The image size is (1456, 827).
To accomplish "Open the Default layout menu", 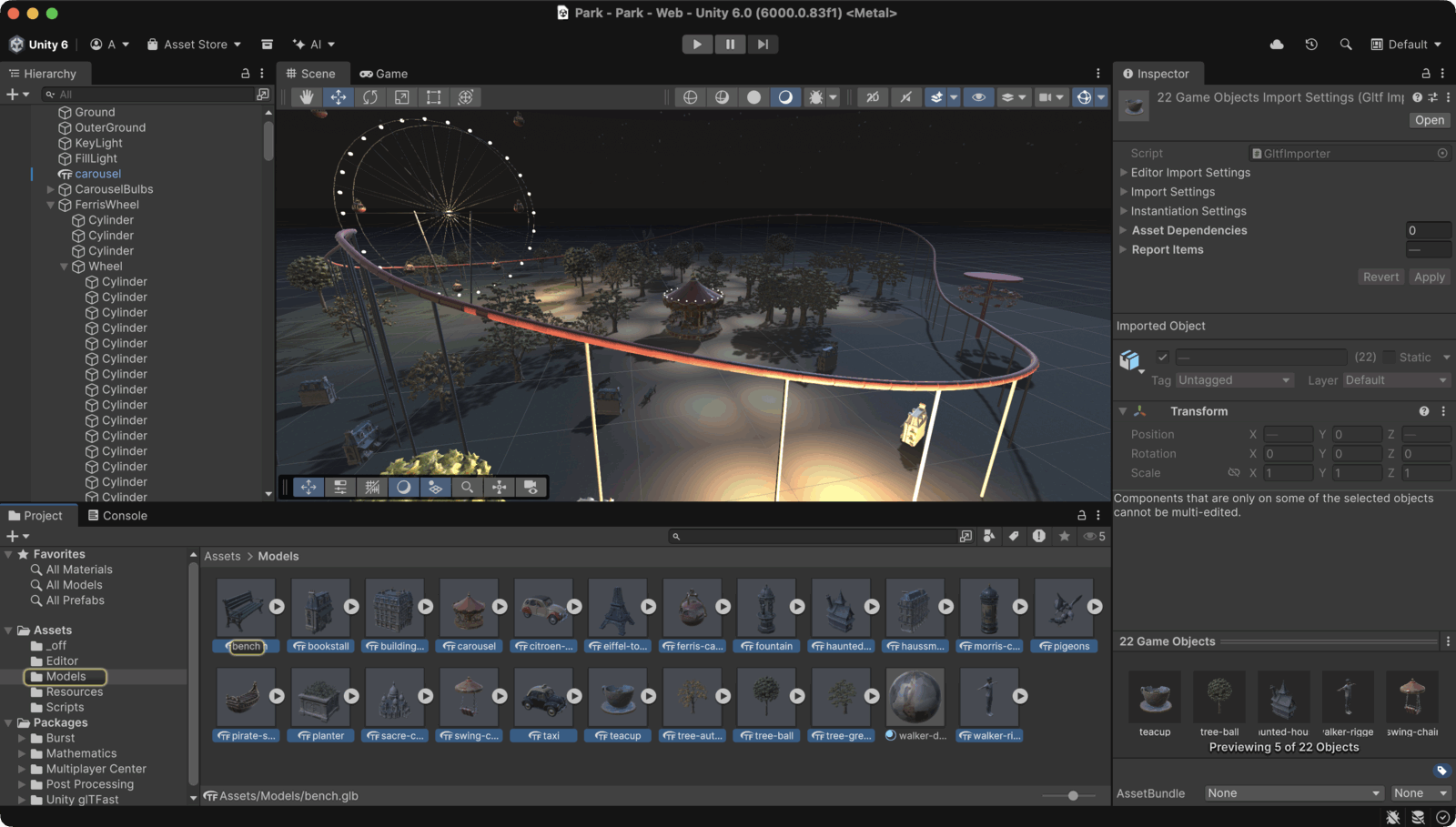I will [1406, 45].
